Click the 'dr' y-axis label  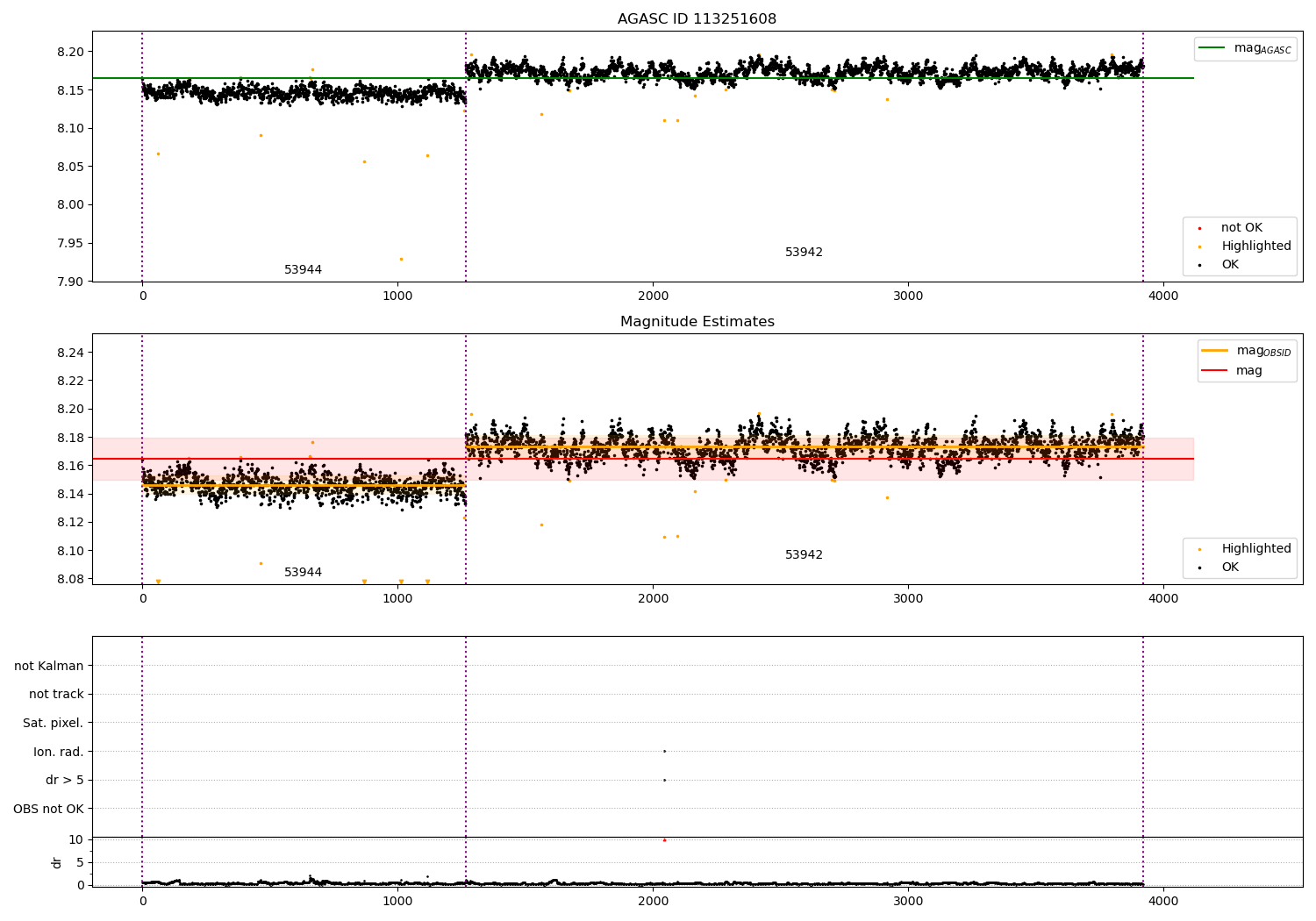click(x=57, y=863)
